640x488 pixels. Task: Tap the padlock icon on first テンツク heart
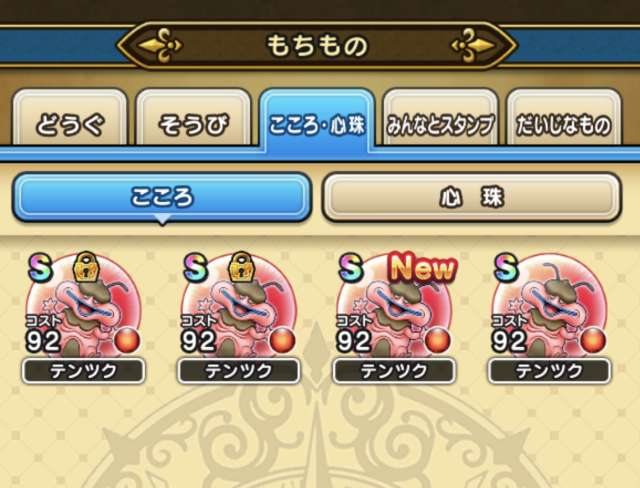pos(86,267)
